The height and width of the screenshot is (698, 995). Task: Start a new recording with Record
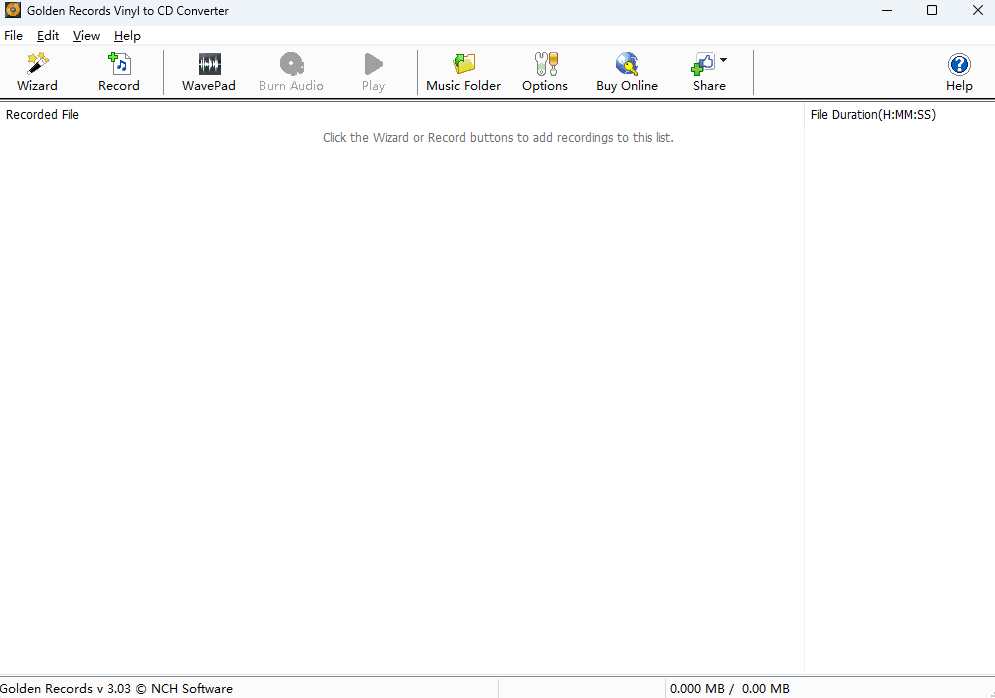pyautogui.click(x=119, y=72)
